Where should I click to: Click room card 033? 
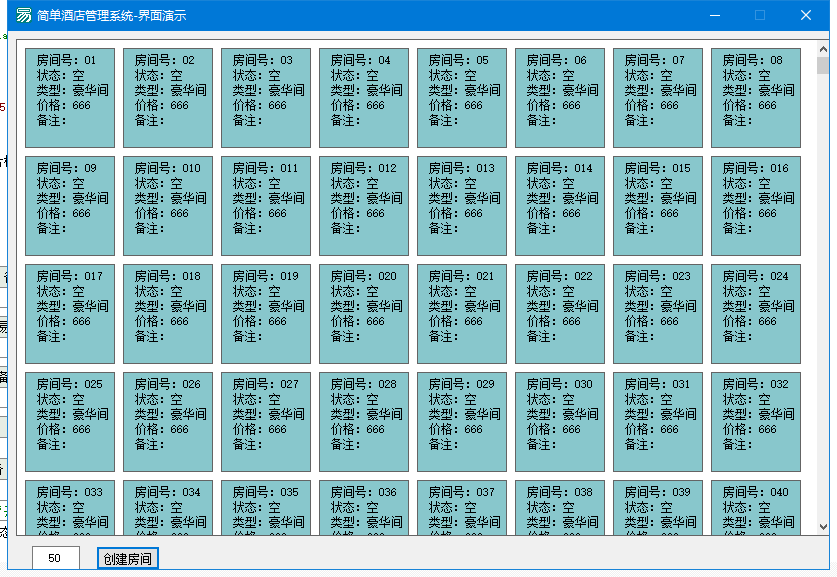70,508
